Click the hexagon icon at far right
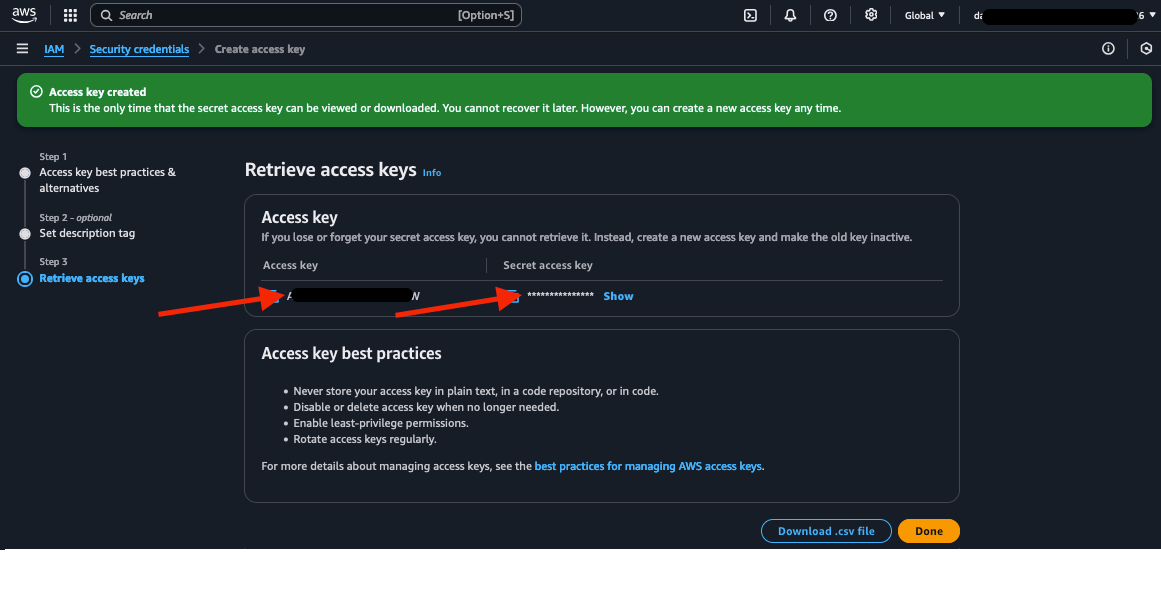Screen dimensions: 1161x605 1146,49
